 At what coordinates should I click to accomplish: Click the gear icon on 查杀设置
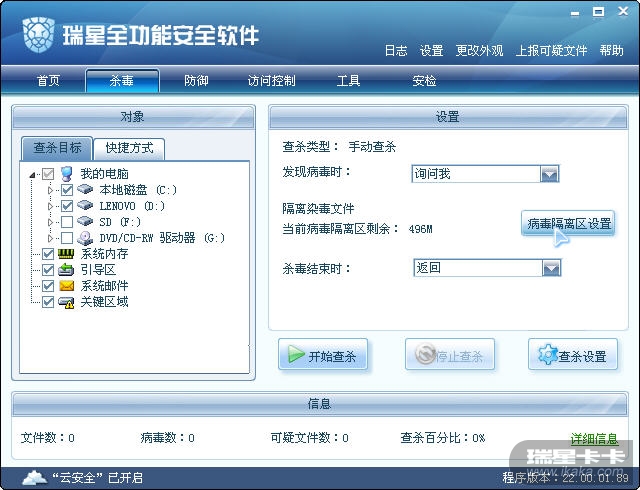pos(547,354)
